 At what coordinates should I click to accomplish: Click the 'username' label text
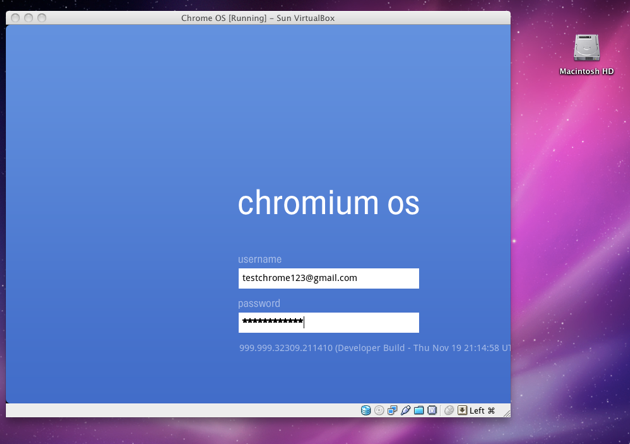click(260, 259)
